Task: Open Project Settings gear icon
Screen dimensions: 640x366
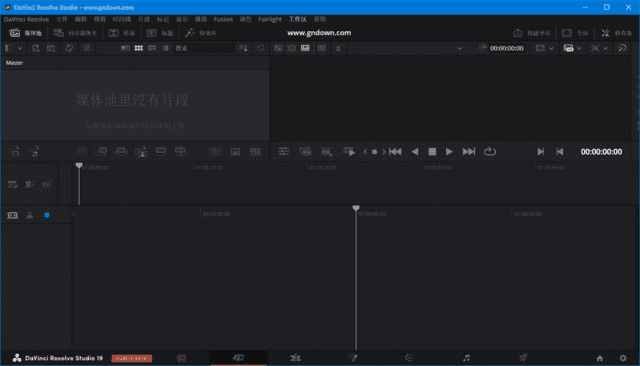Action: pyautogui.click(x=623, y=358)
